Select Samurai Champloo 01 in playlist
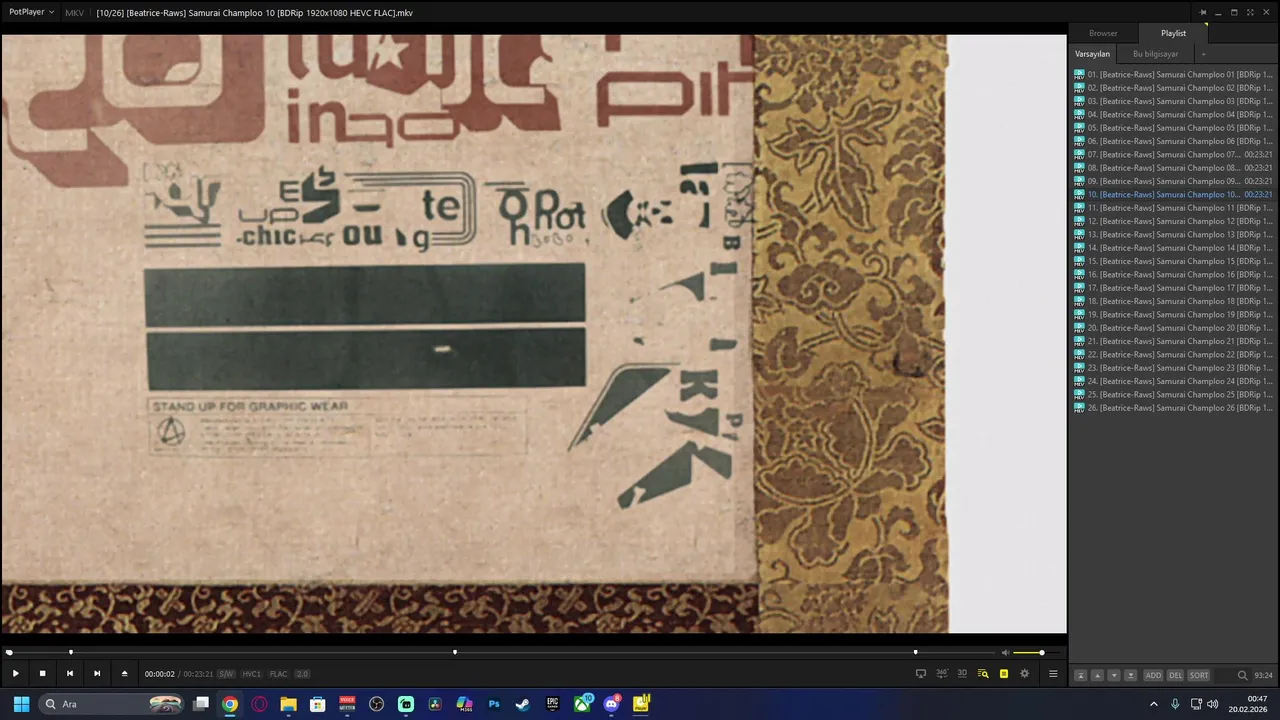The width and height of the screenshot is (1280, 720). click(x=1173, y=75)
